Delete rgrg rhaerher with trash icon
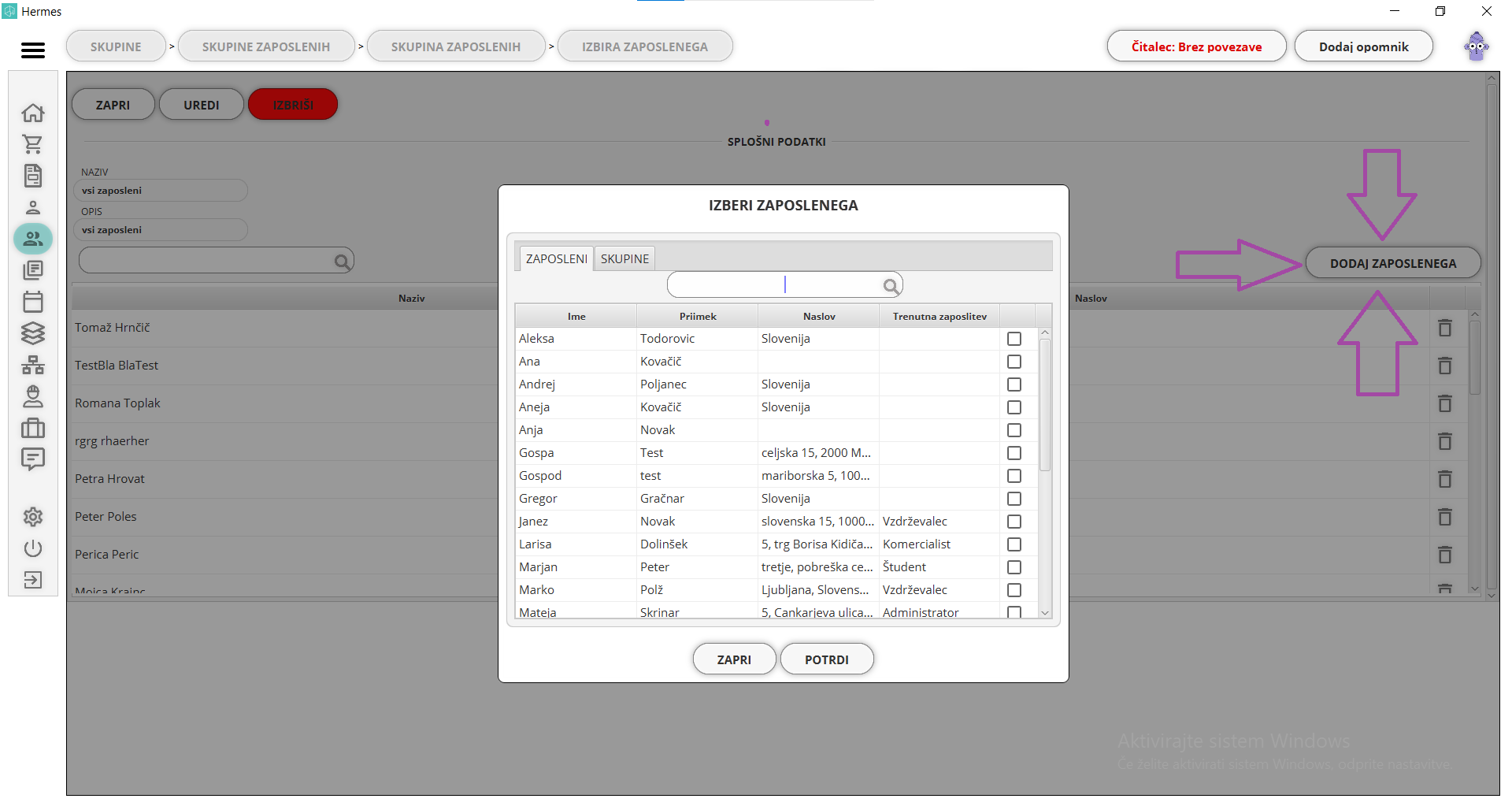This screenshot has height=806, width=1512. tap(1445, 441)
